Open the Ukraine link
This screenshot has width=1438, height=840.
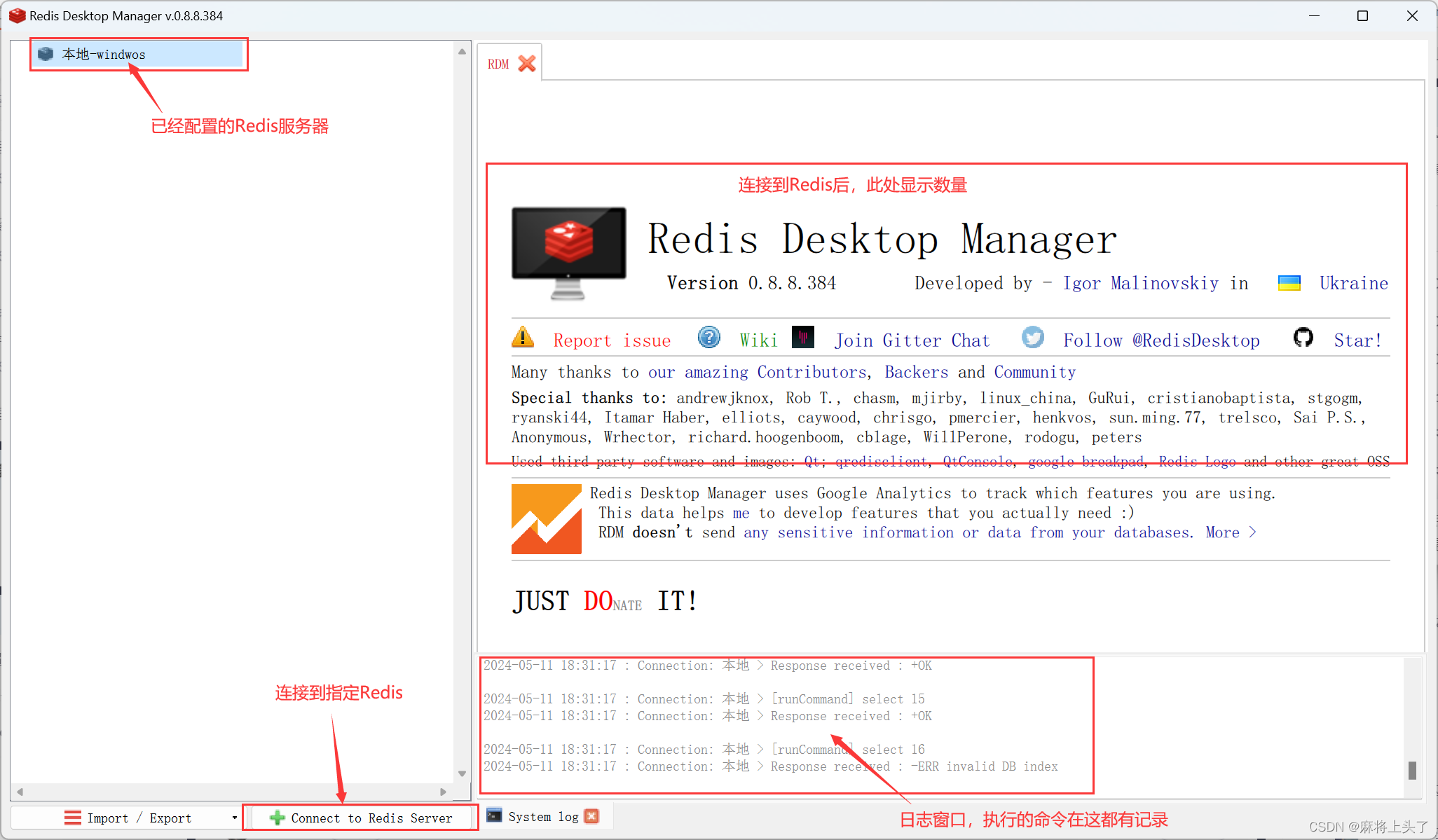1354,283
